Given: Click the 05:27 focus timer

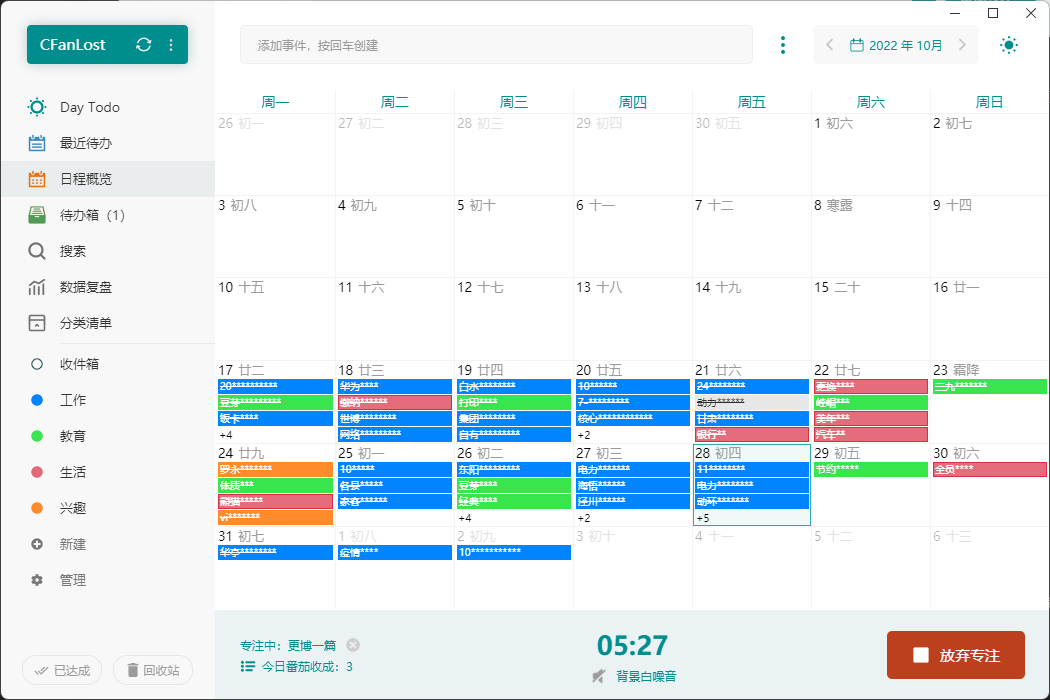Looking at the screenshot, I should (632, 646).
